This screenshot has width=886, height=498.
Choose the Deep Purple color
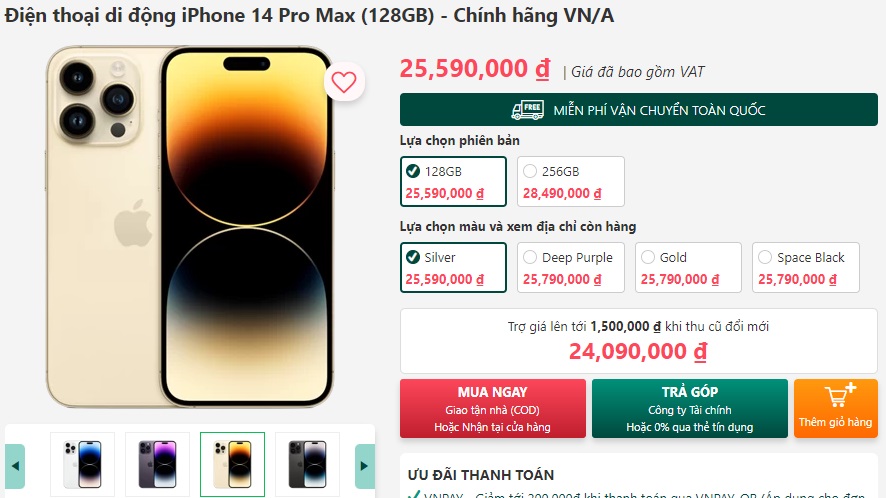pos(571,267)
